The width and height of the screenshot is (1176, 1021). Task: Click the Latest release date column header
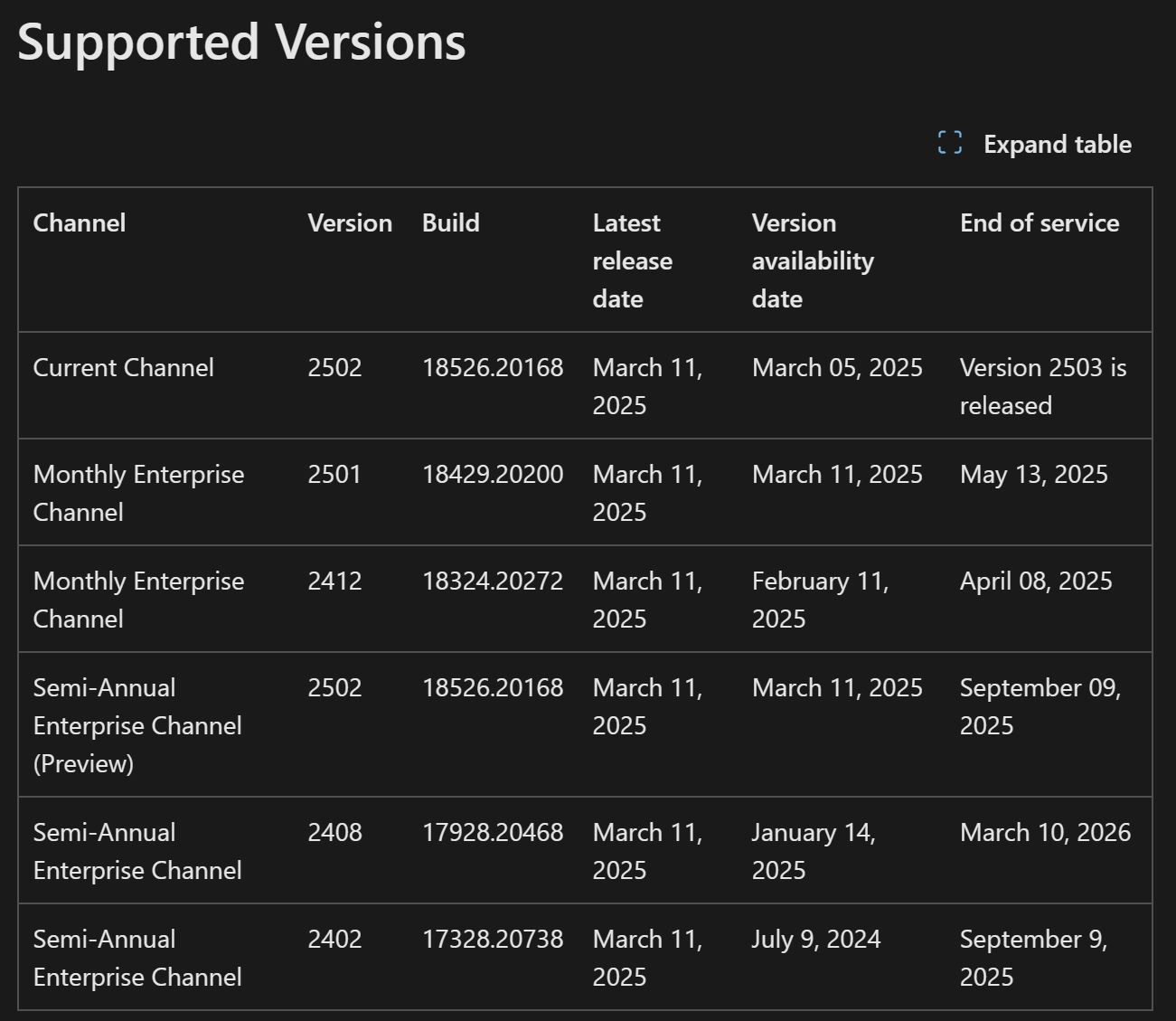click(632, 260)
